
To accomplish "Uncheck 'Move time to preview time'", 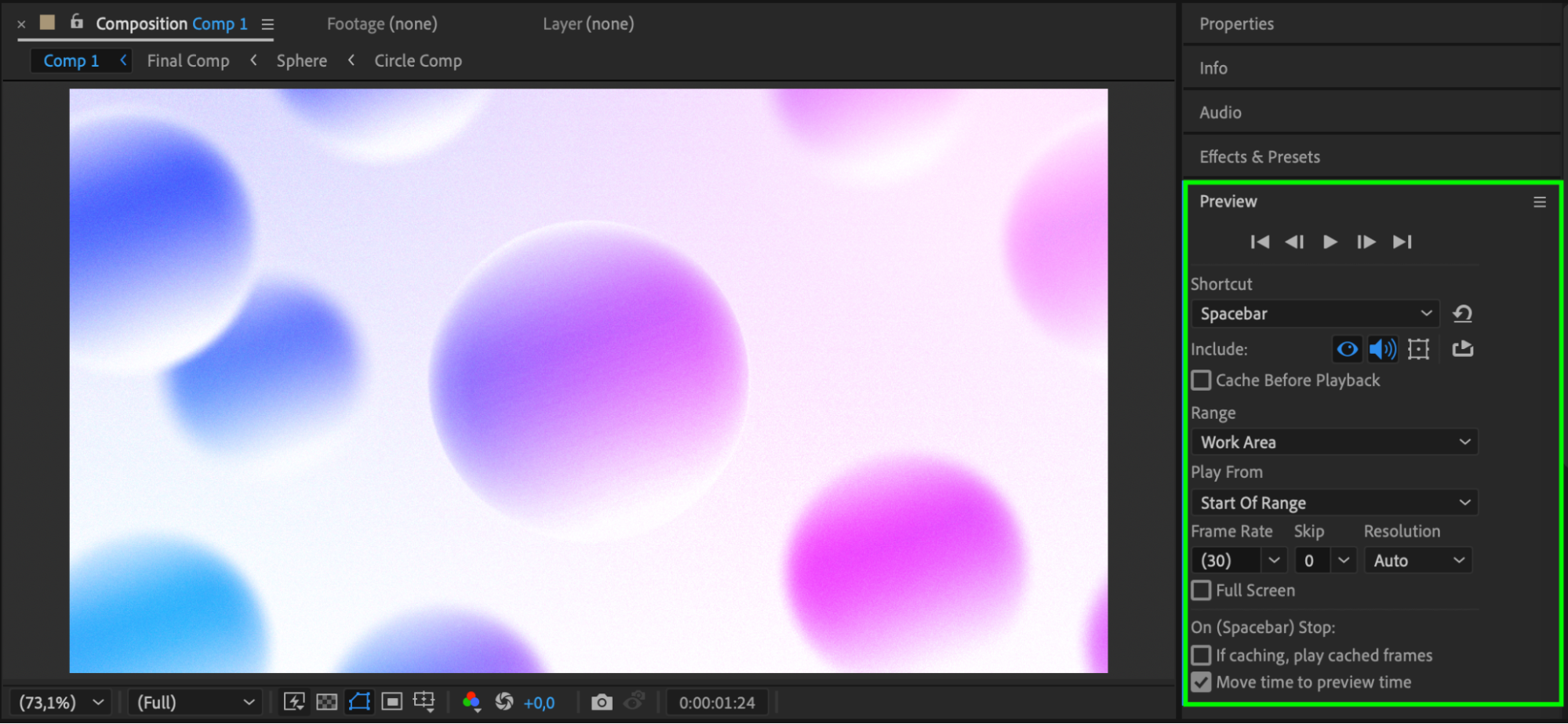I will [1201, 682].
